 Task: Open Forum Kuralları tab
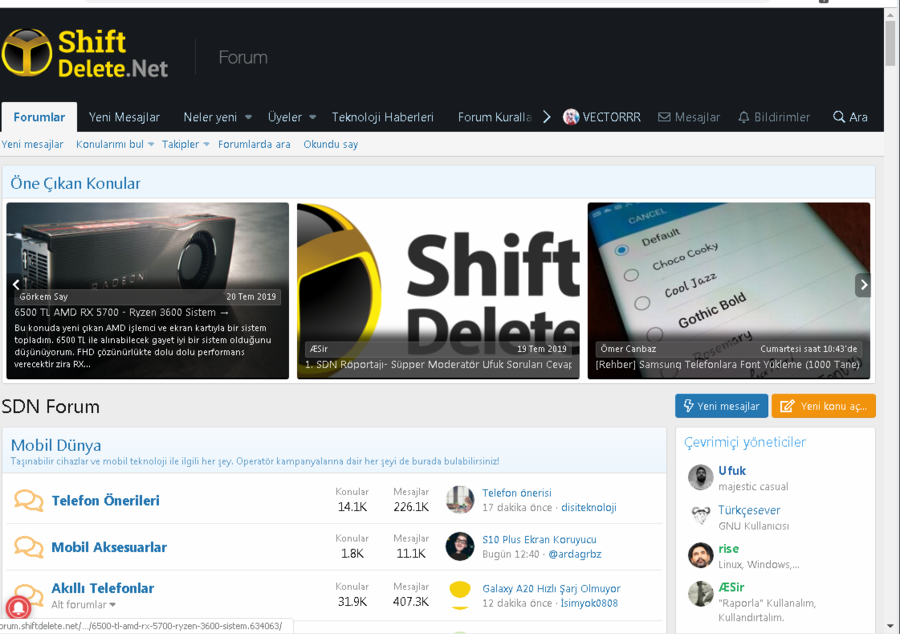point(495,117)
